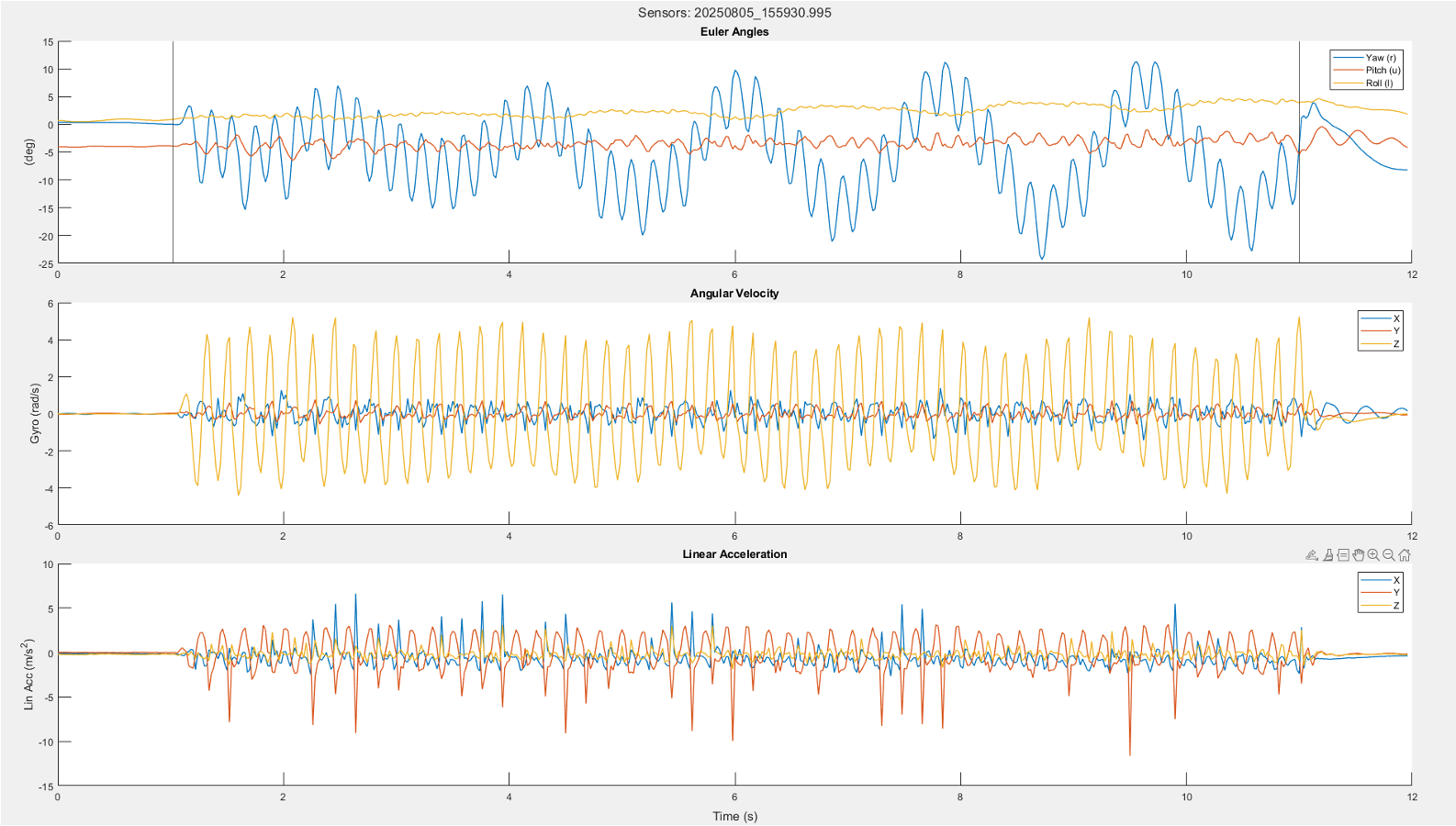
Task: Activate the Zoom out magnifier
Action: [x=1389, y=555]
